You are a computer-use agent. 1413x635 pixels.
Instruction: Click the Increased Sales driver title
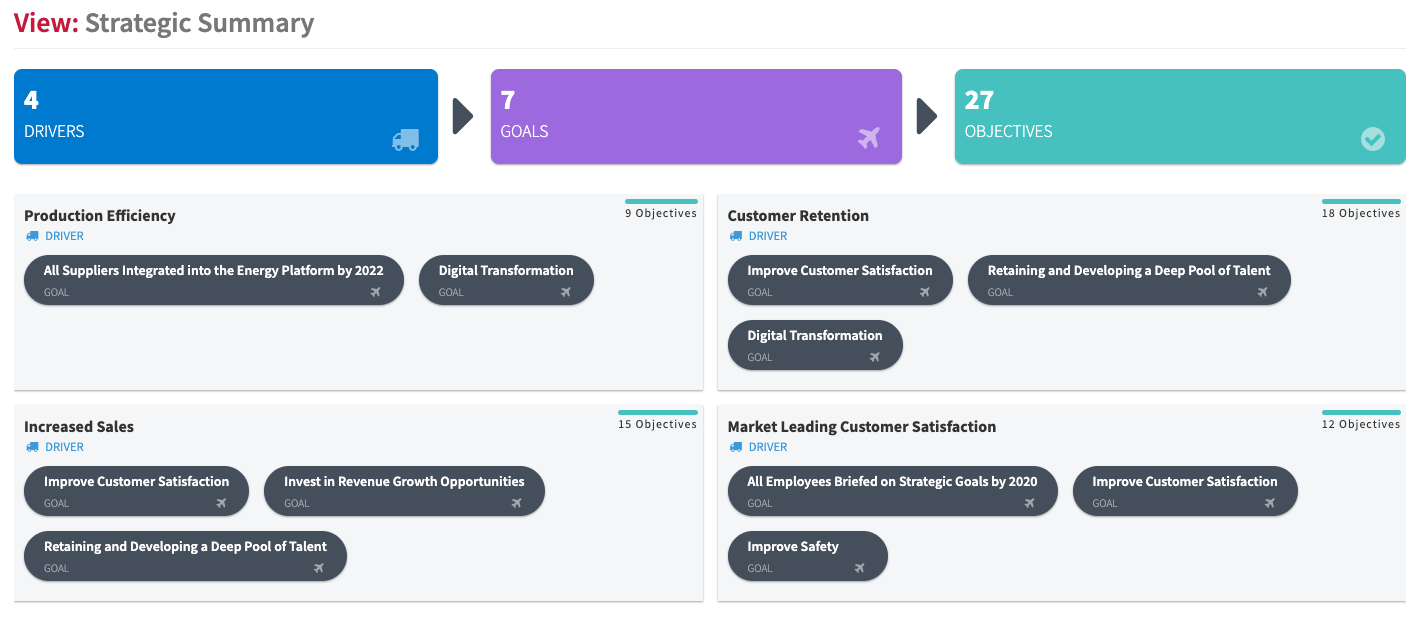[79, 427]
